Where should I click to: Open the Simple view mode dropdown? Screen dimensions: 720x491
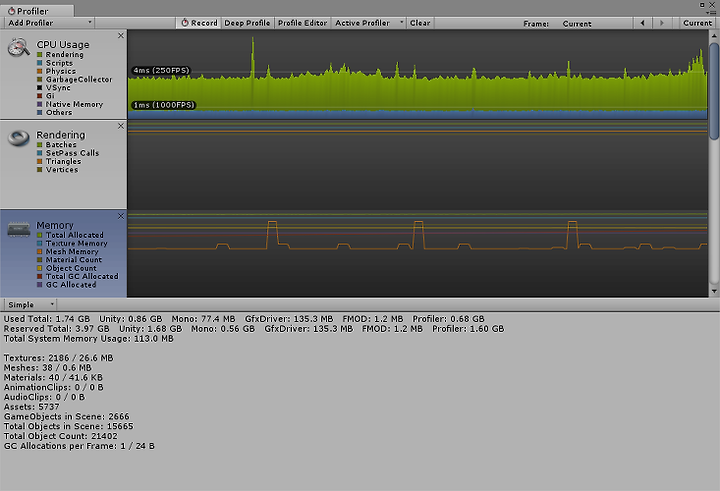tap(30, 305)
